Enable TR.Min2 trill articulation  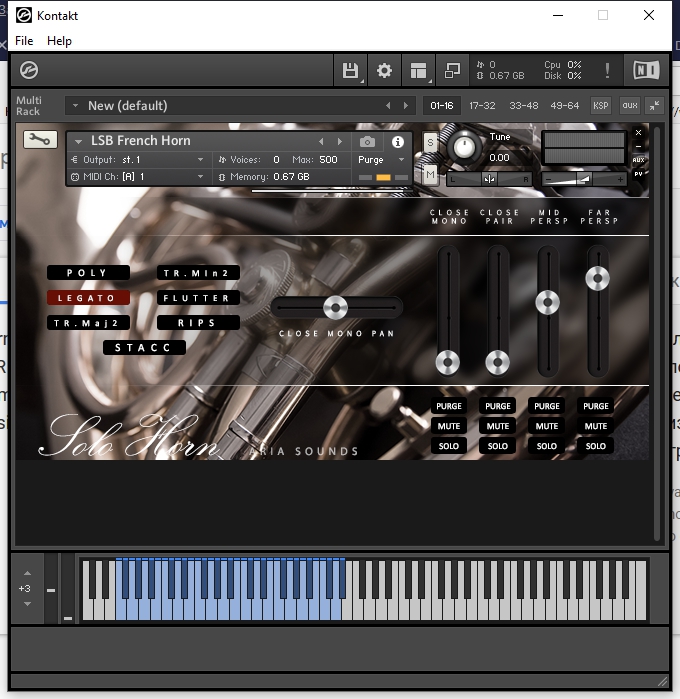198,273
